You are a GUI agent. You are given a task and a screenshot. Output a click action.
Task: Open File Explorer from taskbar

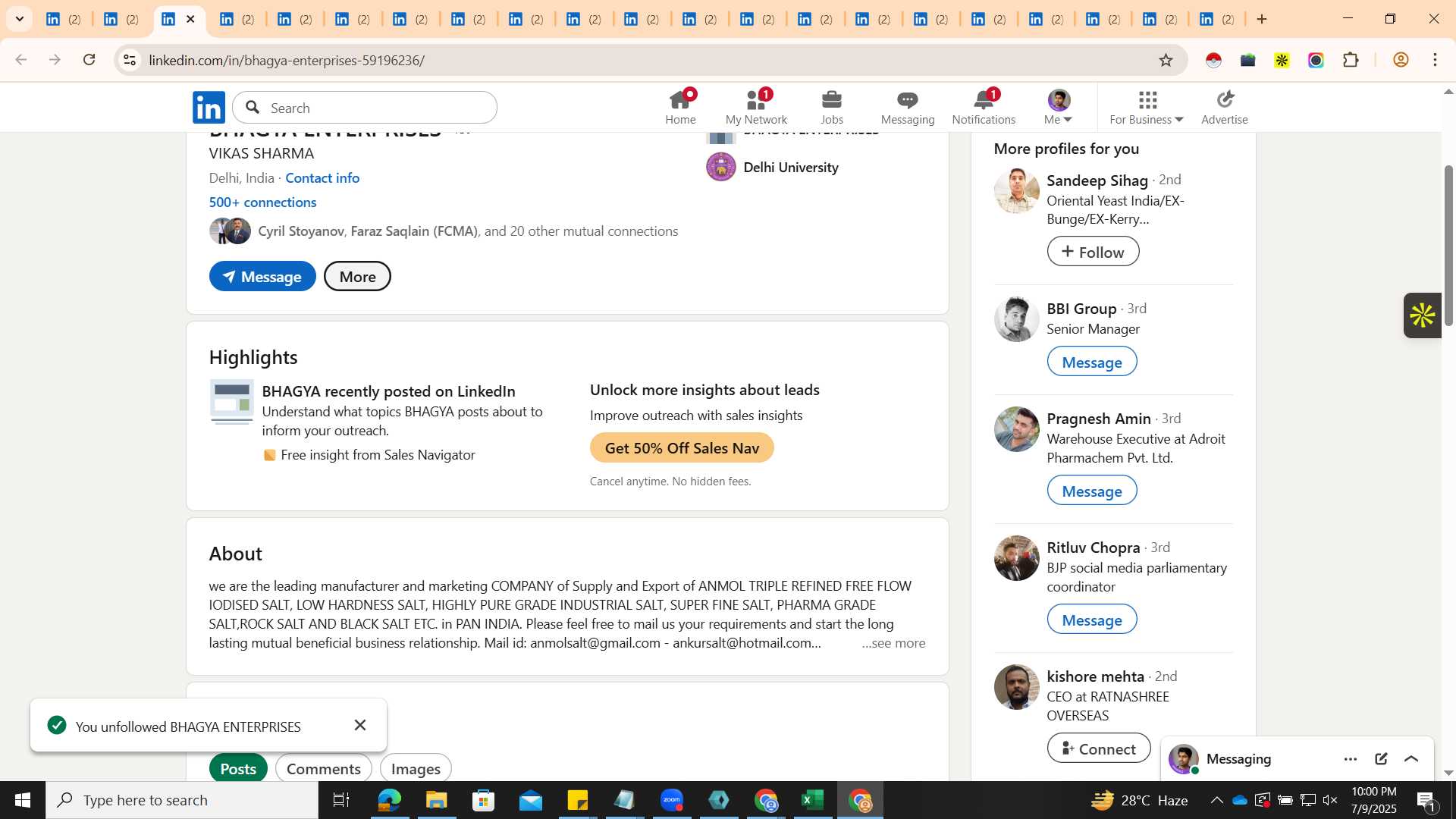point(436,800)
